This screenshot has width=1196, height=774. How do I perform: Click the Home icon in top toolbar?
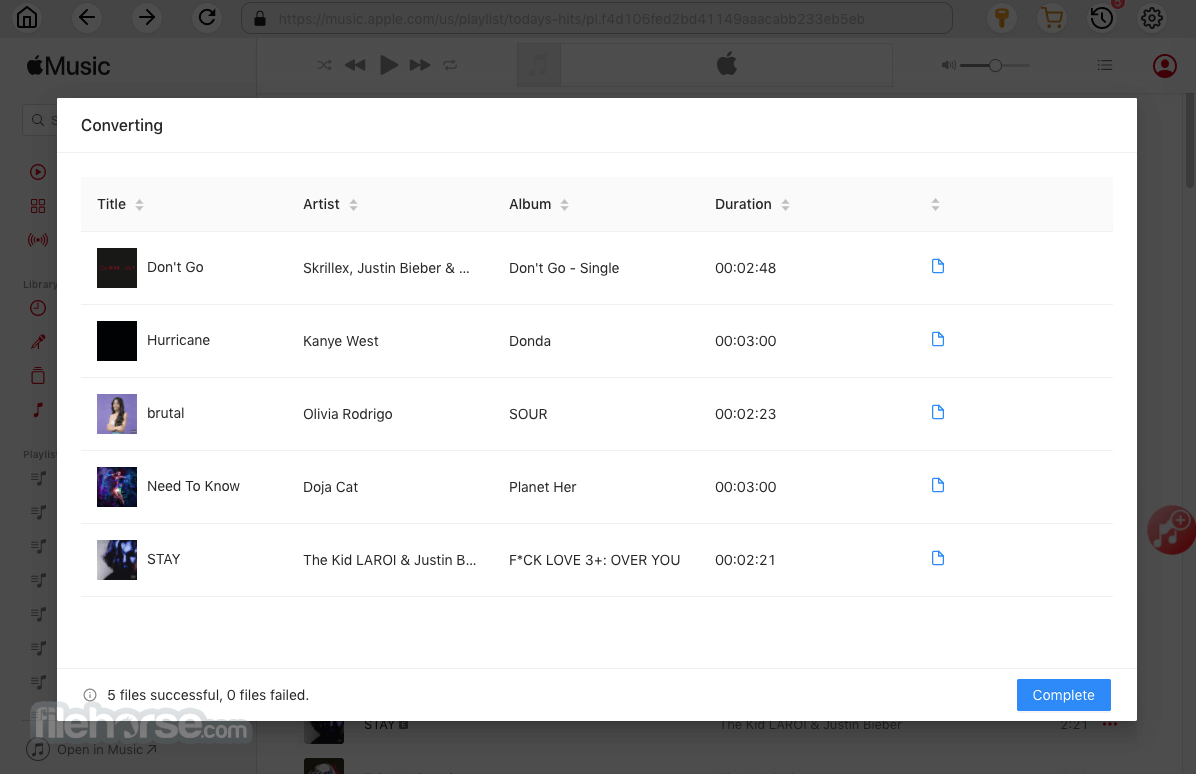[x=27, y=18]
